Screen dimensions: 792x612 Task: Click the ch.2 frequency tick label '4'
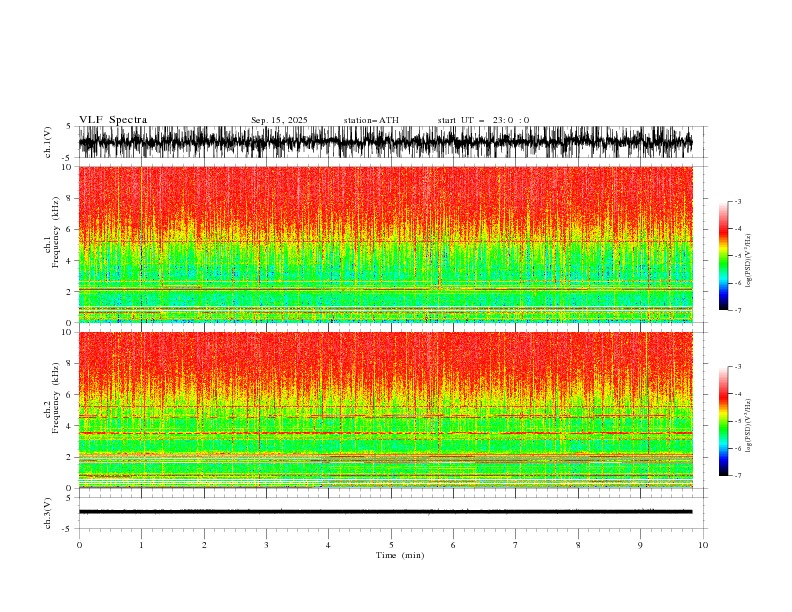[x=69, y=426]
